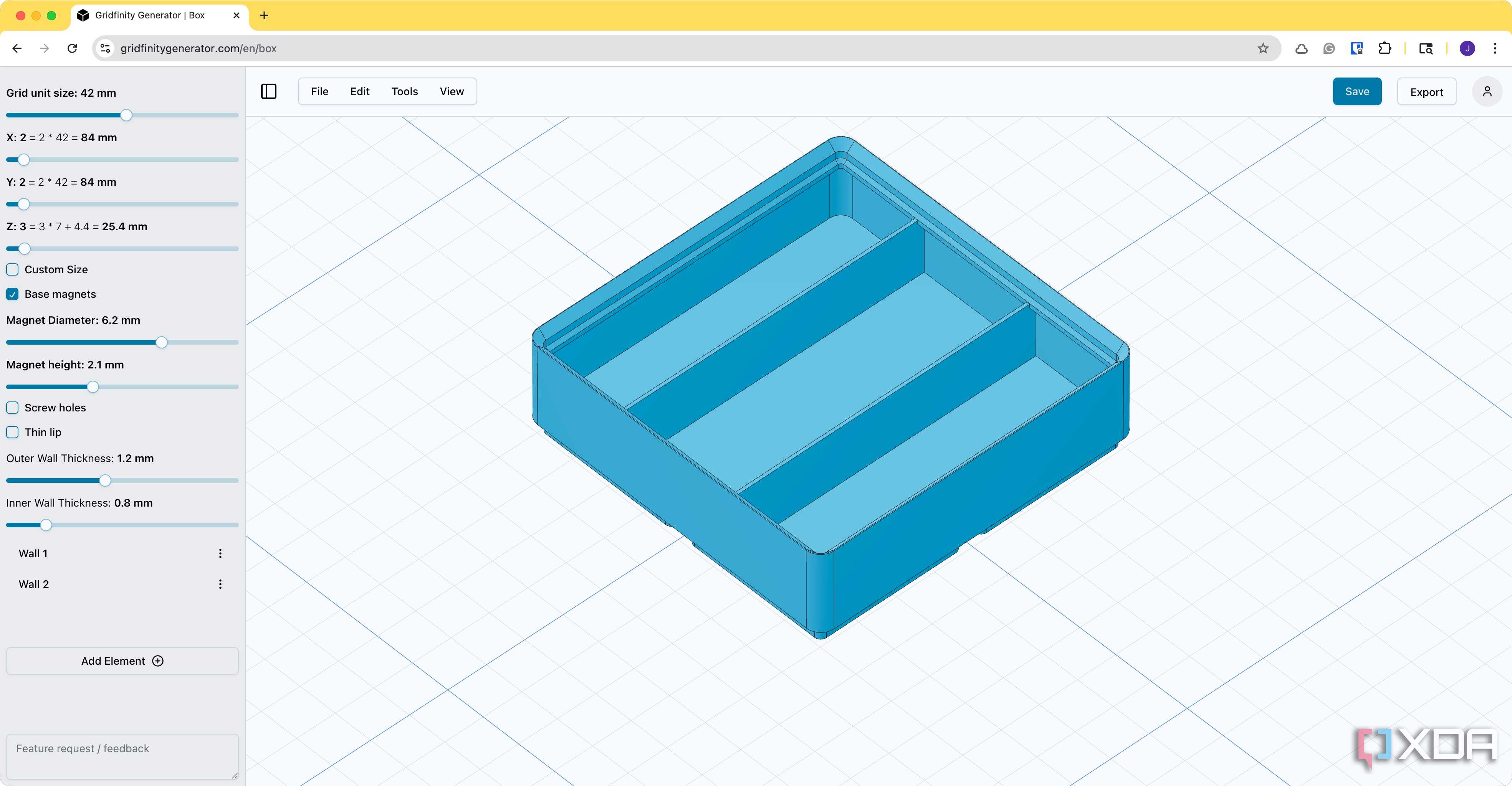
Task: Open Wall 2 options menu
Action: coord(220,584)
